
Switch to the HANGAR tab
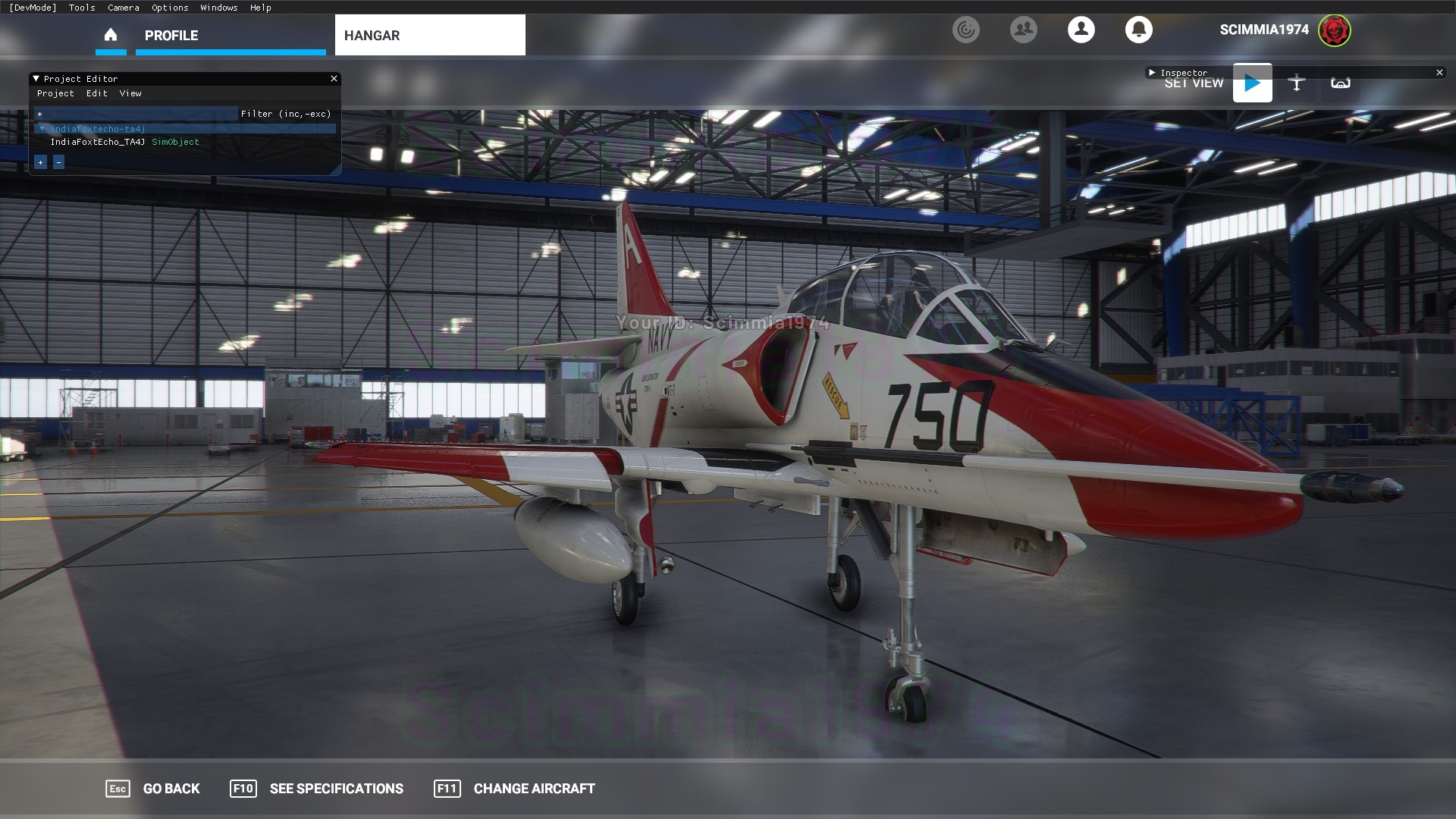click(x=430, y=36)
